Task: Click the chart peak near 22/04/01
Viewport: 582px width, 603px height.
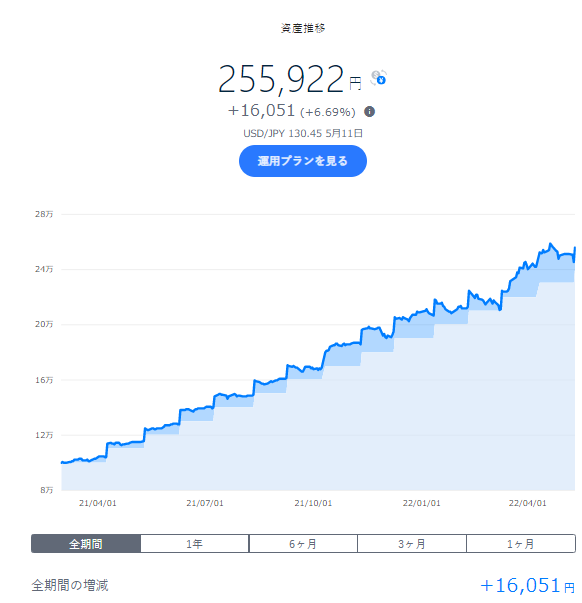Action: (x=550, y=244)
